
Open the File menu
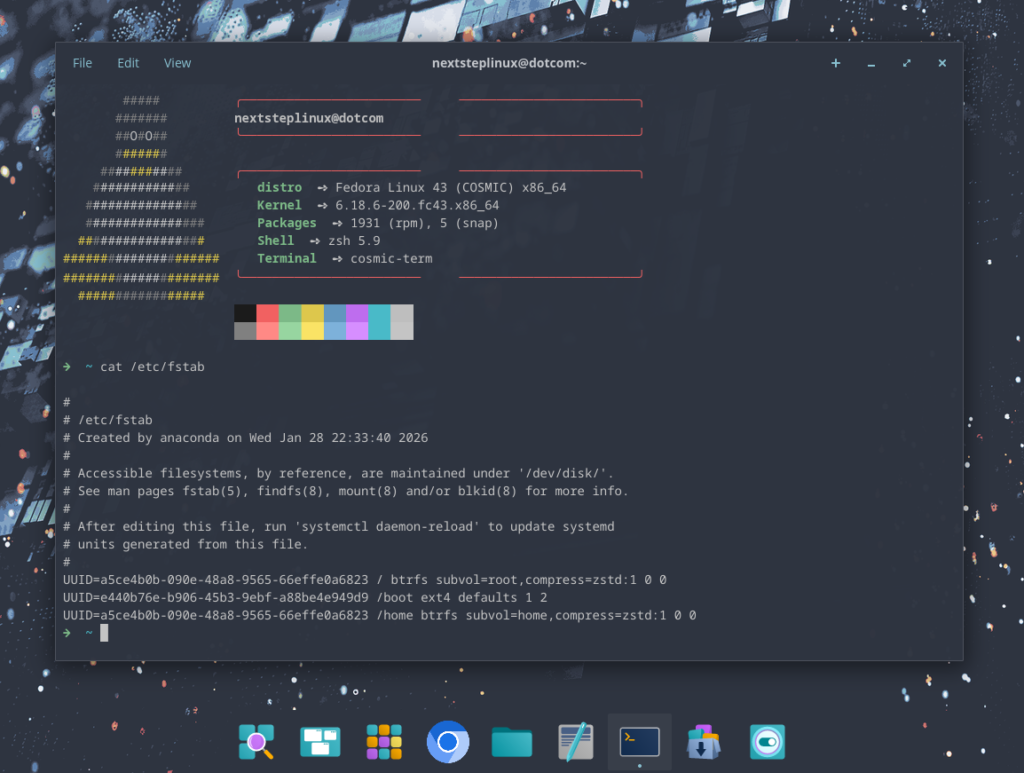pos(82,63)
